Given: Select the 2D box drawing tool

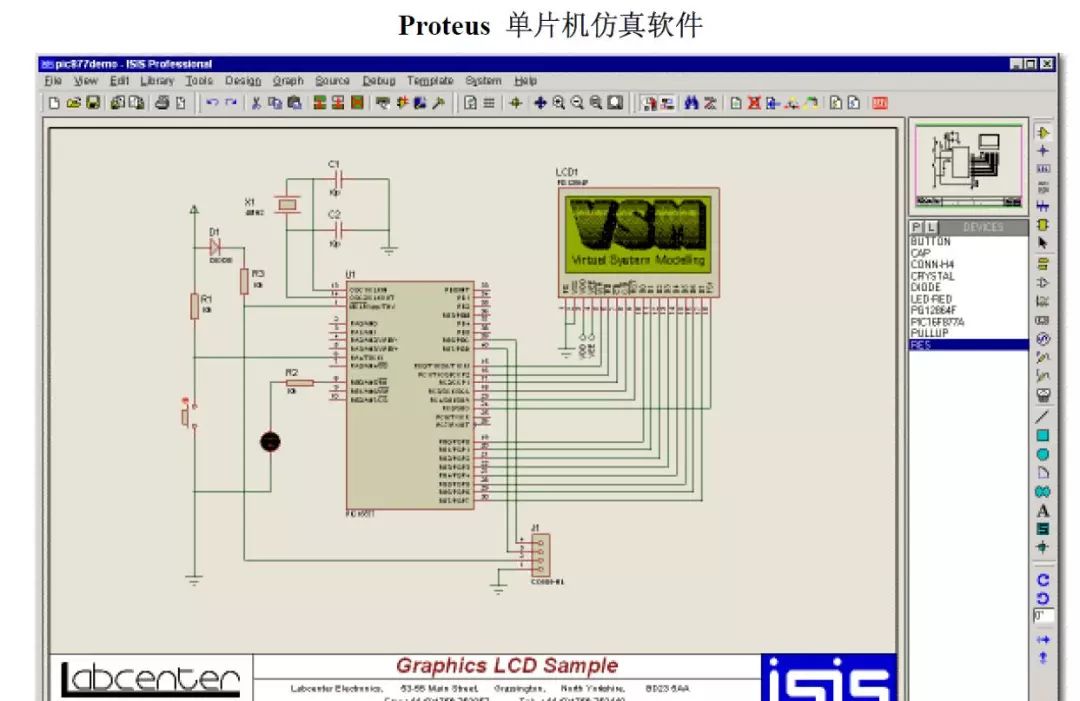Looking at the screenshot, I should point(1043,435).
